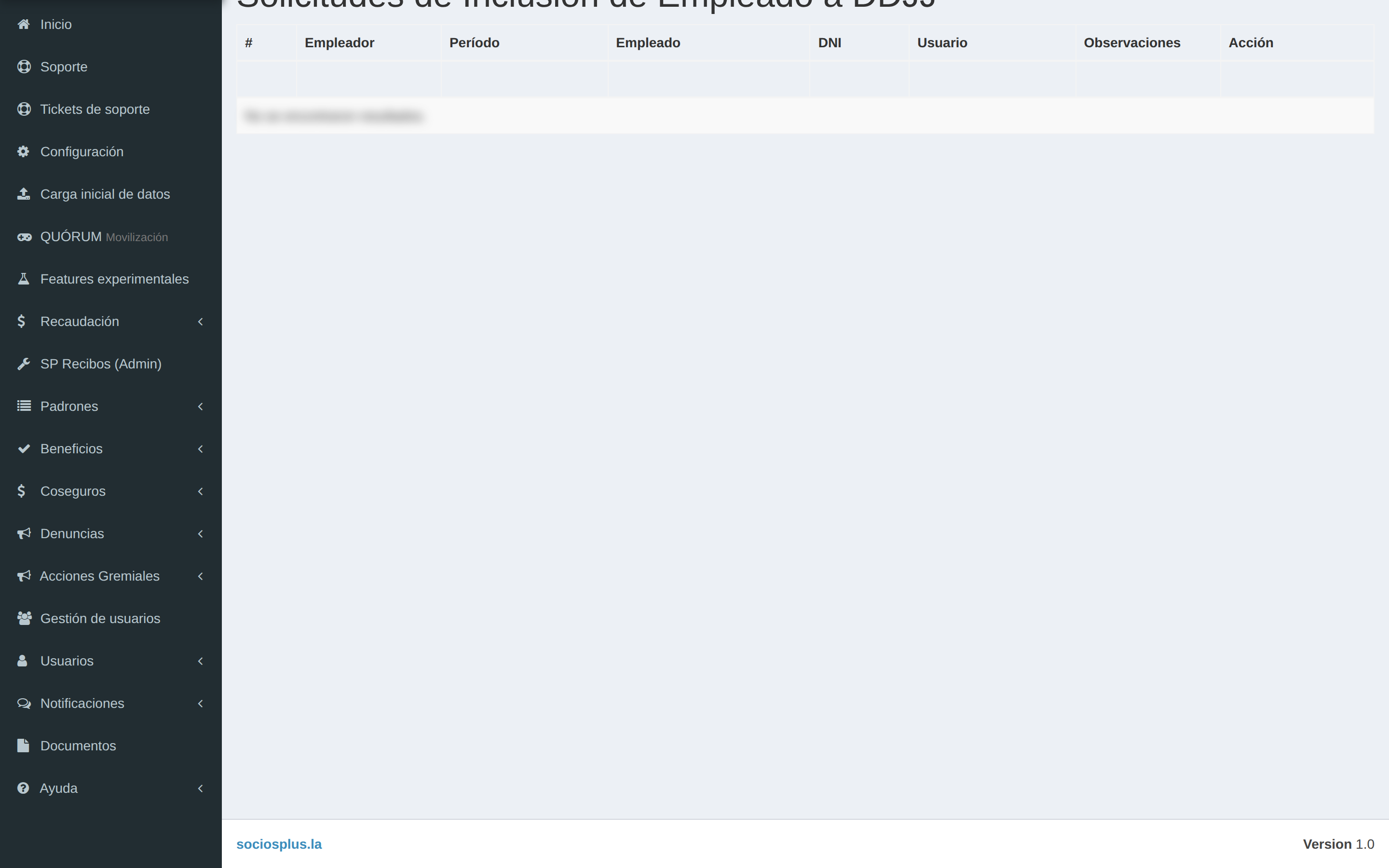
Task: Click the question mark icon beside Ayuda
Action: pos(23,788)
